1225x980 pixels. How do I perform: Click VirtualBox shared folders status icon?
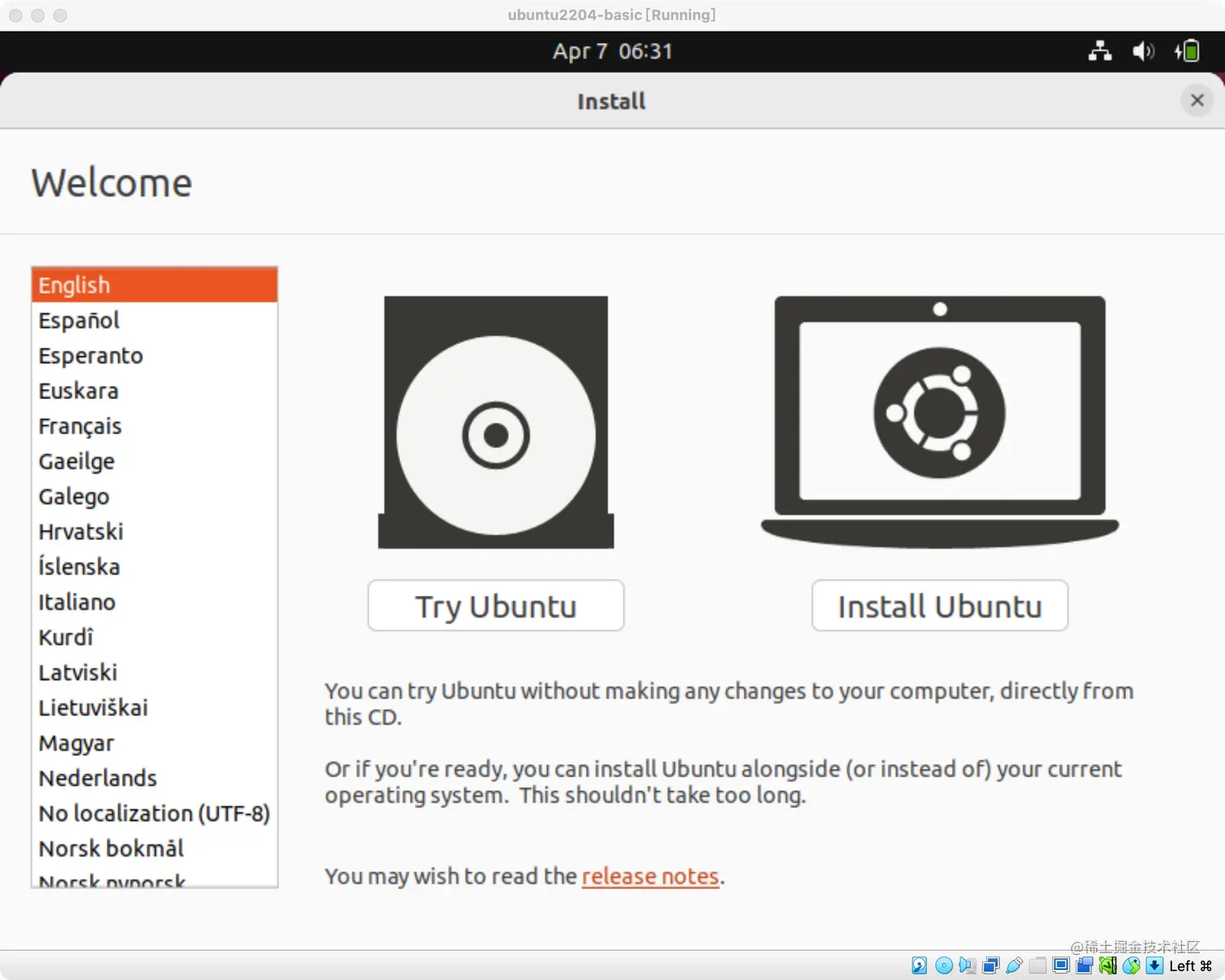coord(1038,965)
